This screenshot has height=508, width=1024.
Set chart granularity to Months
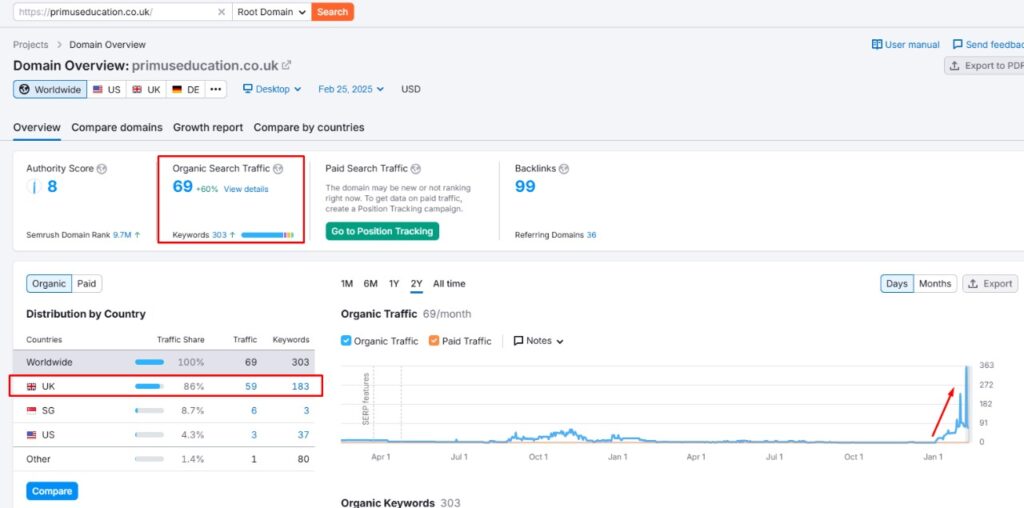pyautogui.click(x=935, y=283)
